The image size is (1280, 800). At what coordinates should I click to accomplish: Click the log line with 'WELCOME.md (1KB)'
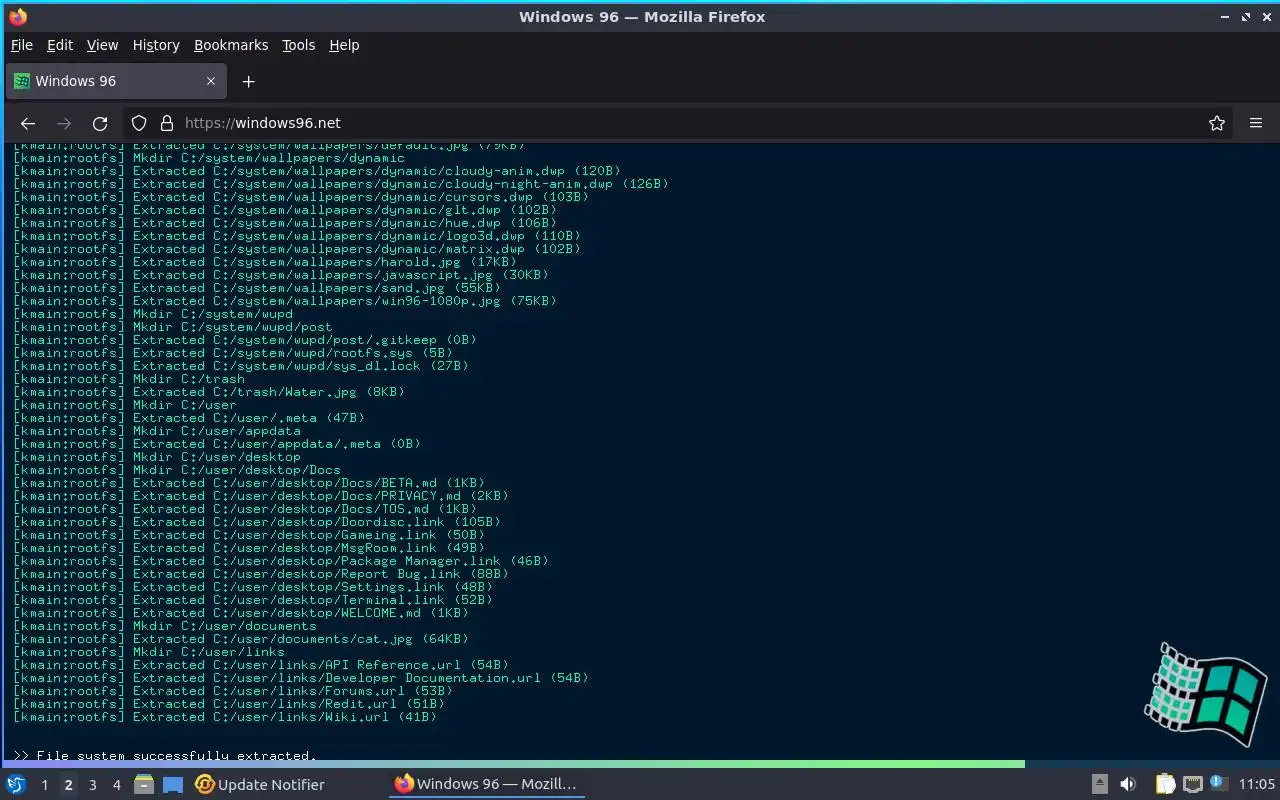point(241,613)
